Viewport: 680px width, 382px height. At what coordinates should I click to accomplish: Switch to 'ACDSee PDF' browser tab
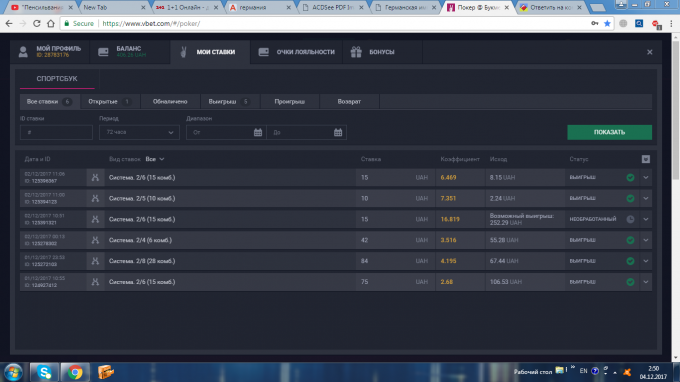[333, 7]
